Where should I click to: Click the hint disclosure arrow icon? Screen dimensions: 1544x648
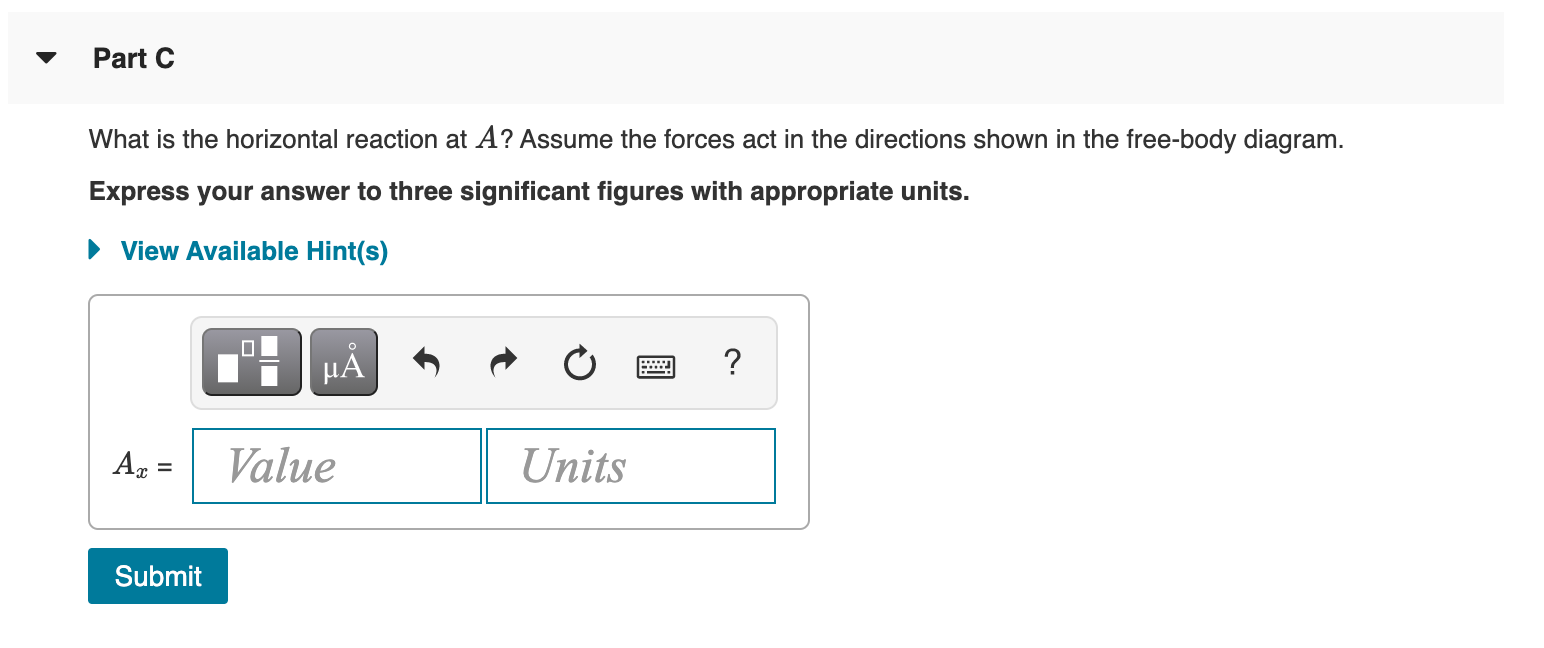[94, 250]
